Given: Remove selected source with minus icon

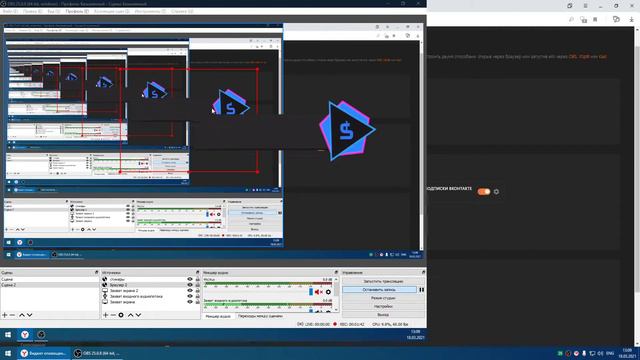Looking at the screenshot, I should point(113,315).
